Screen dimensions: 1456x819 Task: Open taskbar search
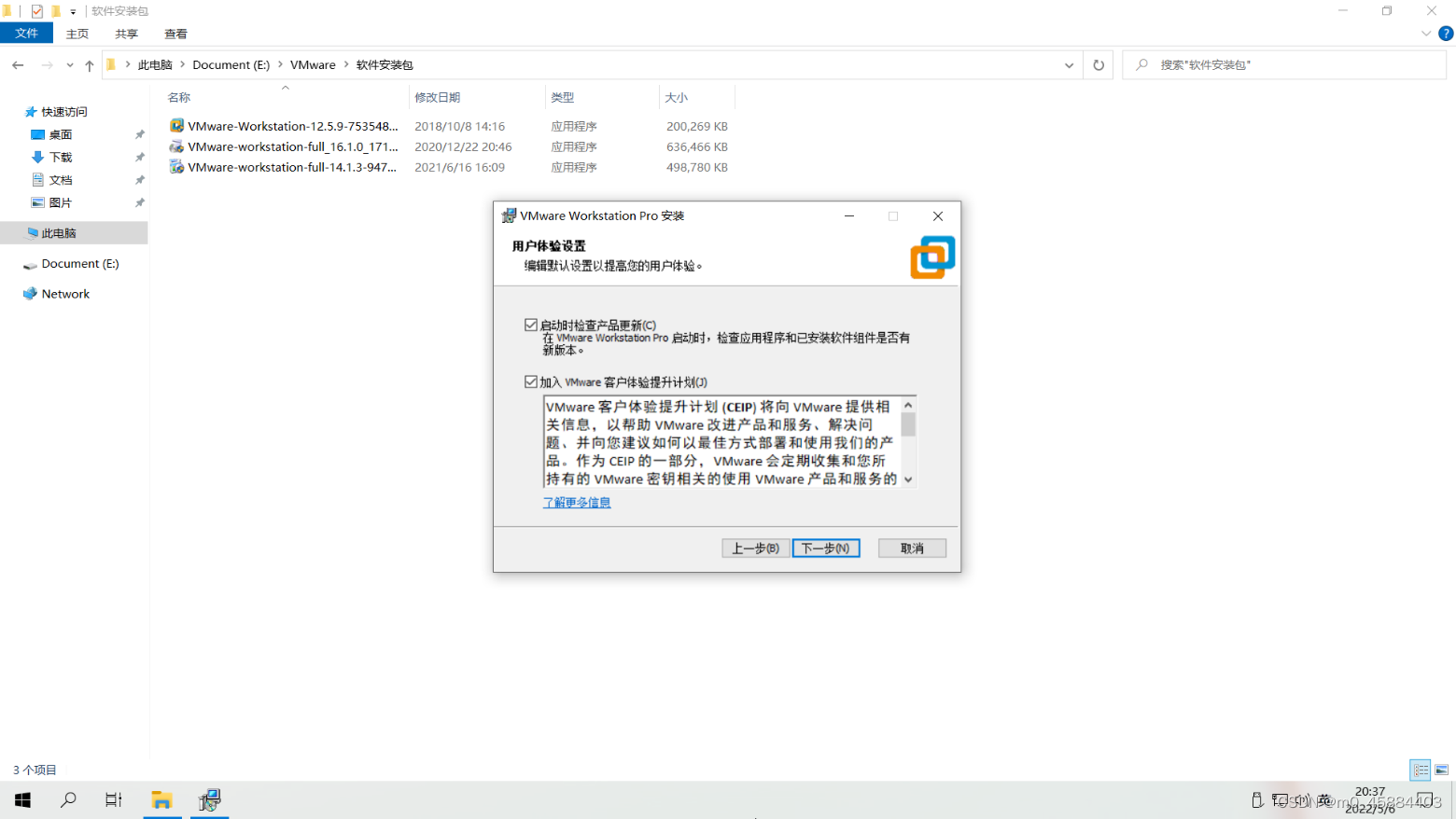pos(68,799)
